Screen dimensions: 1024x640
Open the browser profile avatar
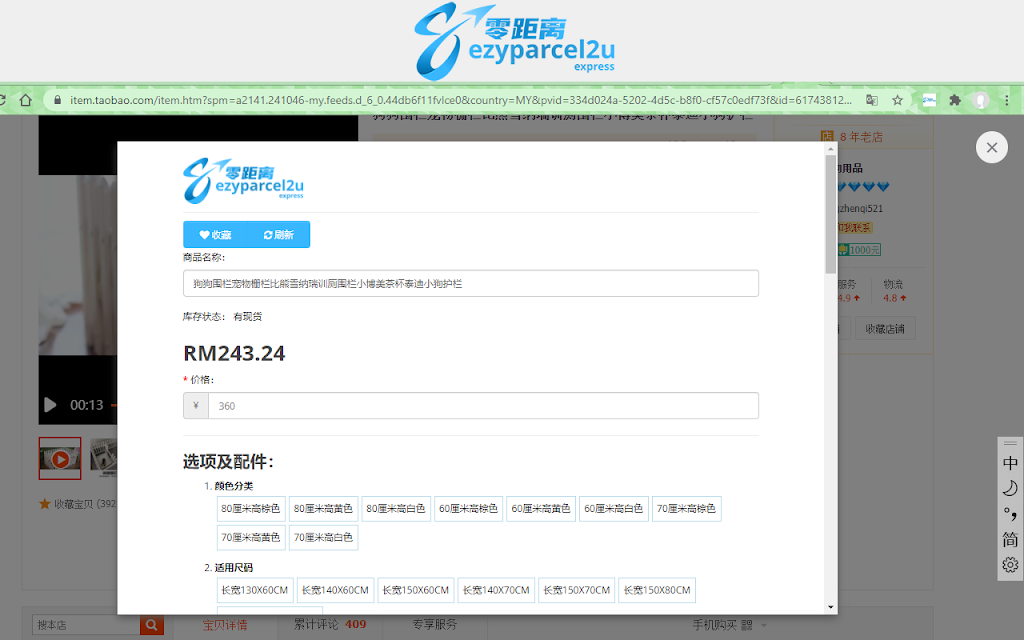(980, 100)
